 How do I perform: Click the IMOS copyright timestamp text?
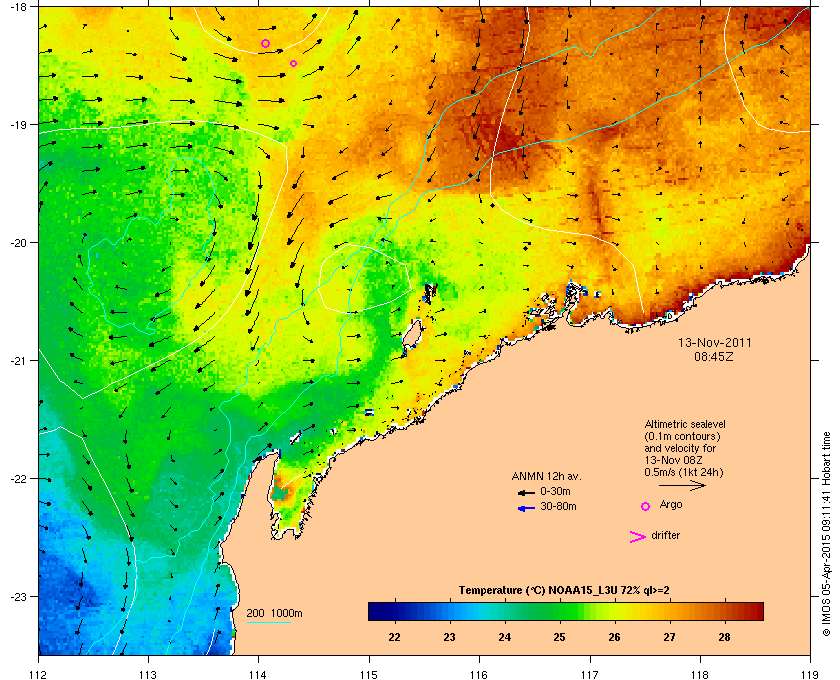(x=826, y=534)
